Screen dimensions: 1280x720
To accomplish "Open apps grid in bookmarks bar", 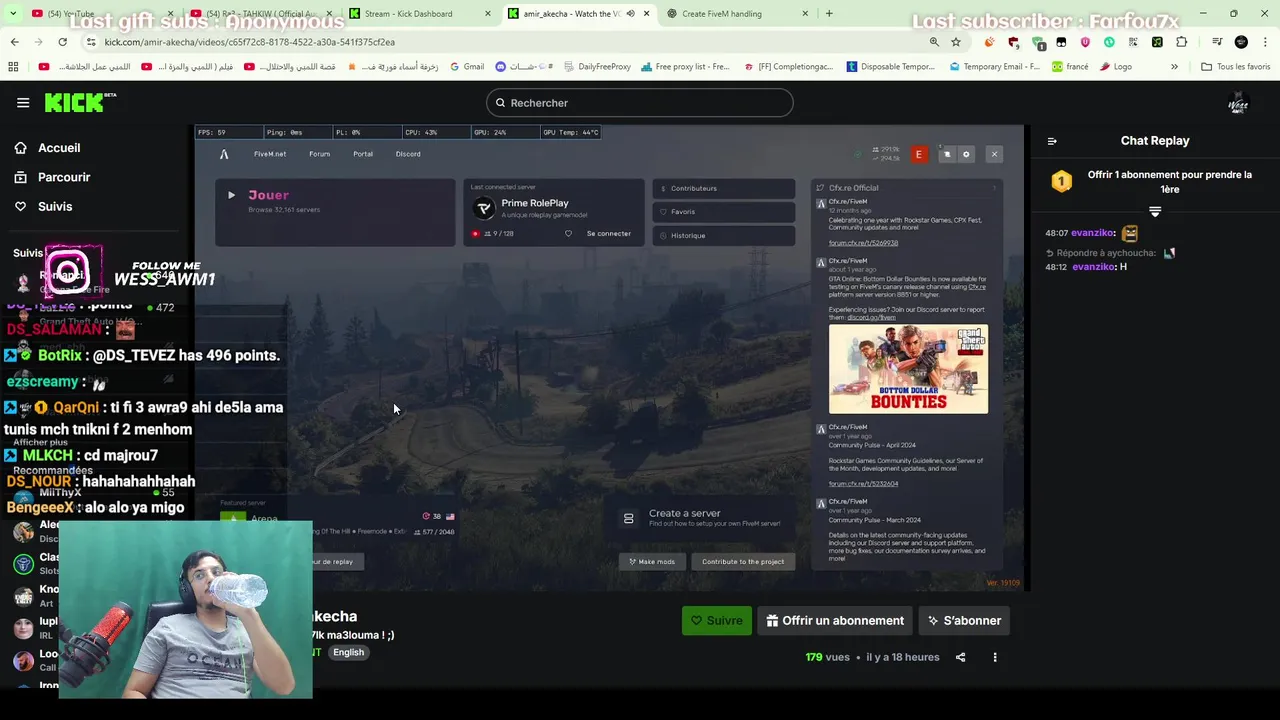I will pos(13,67).
